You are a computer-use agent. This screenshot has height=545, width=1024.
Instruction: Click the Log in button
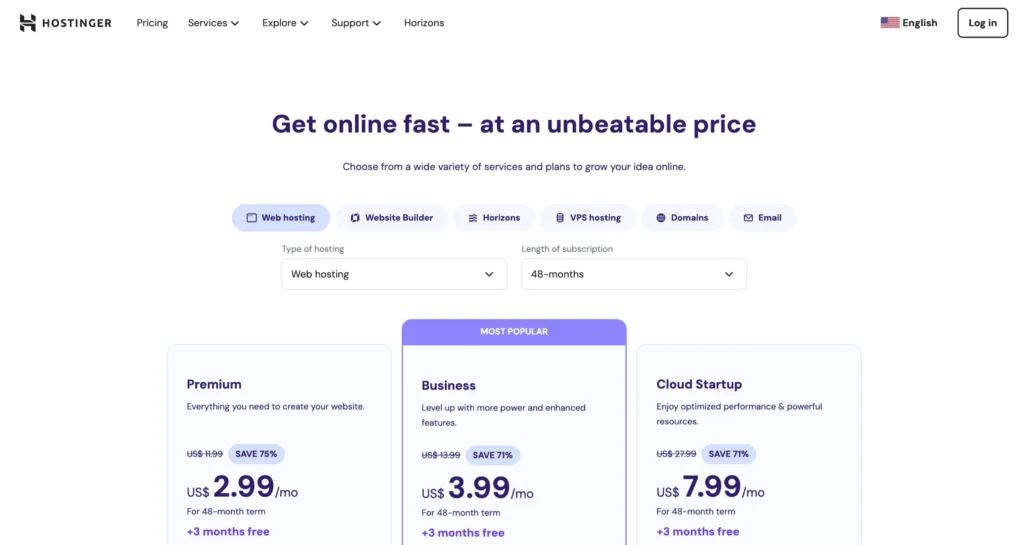982,23
